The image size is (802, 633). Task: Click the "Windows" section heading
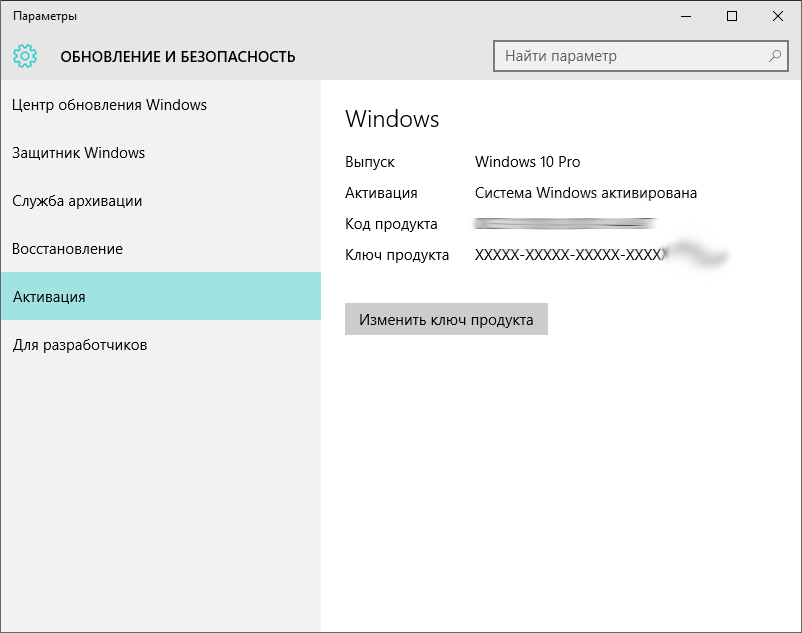tap(392, 119)
